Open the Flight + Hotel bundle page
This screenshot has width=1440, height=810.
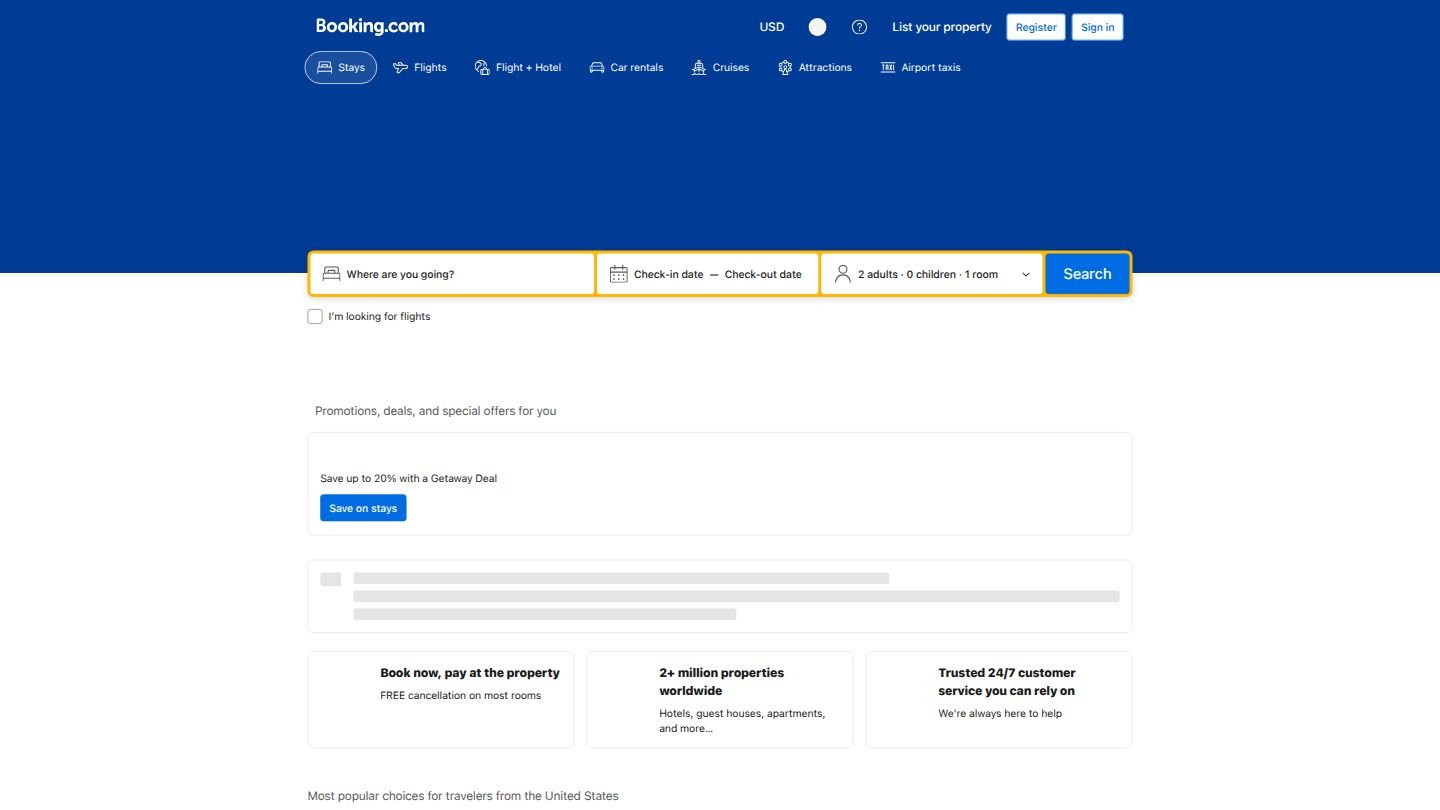pyautogui.click(x=518, y=67)
